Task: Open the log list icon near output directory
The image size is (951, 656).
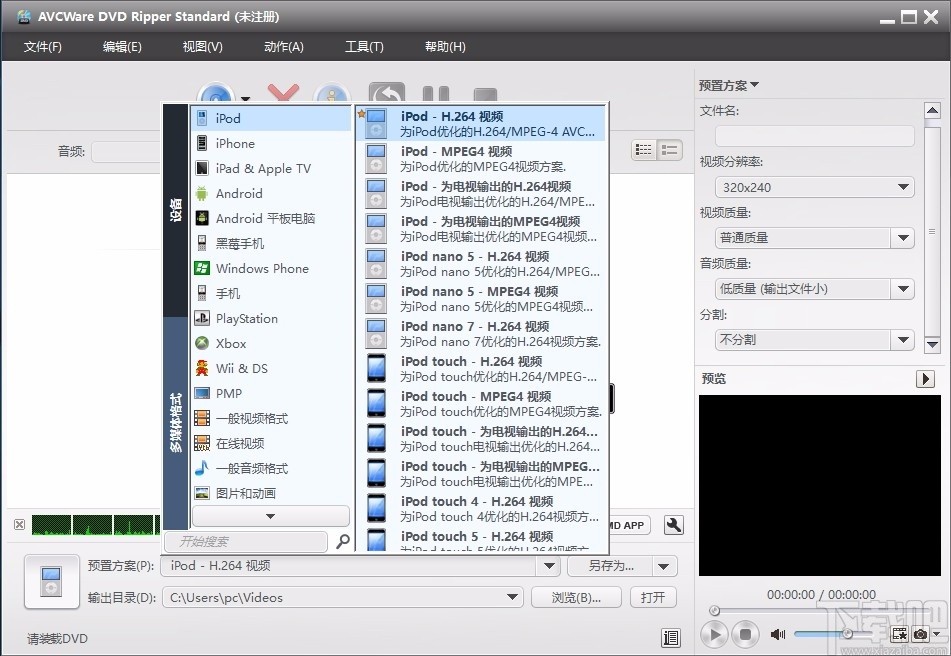Action: pyautogui.click(x=671, y=637)
